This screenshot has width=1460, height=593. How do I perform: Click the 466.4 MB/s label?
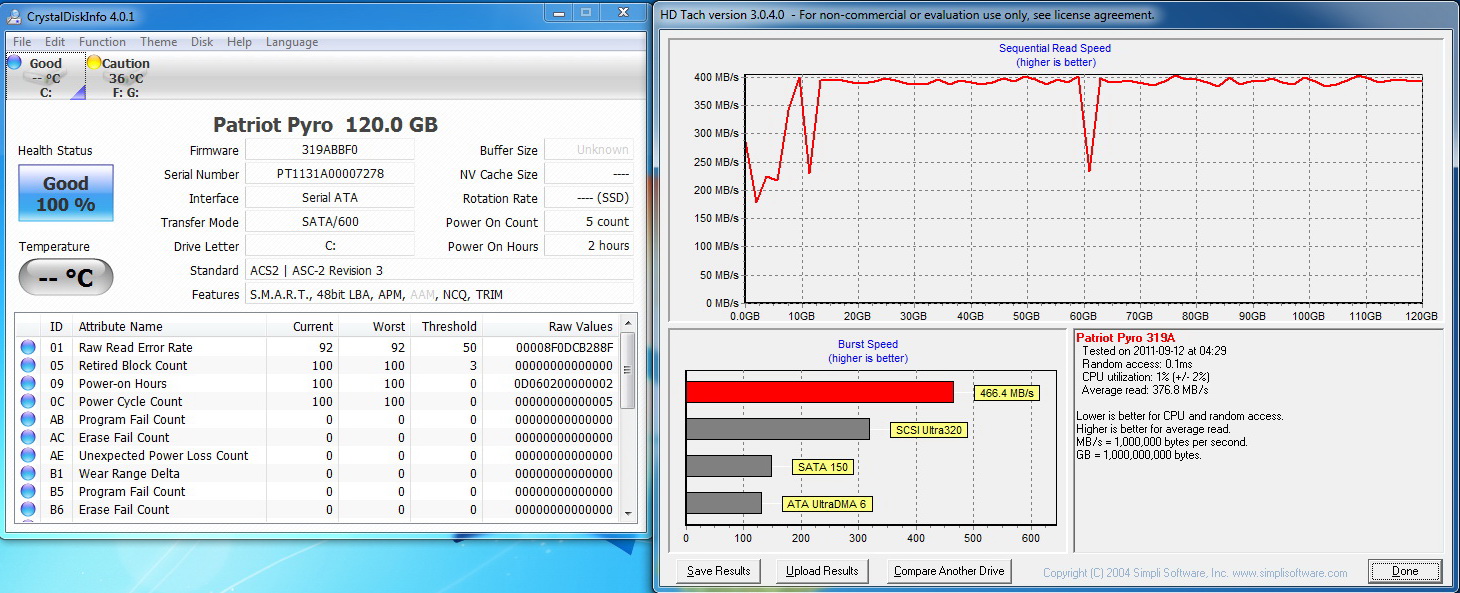(1006, 394)
